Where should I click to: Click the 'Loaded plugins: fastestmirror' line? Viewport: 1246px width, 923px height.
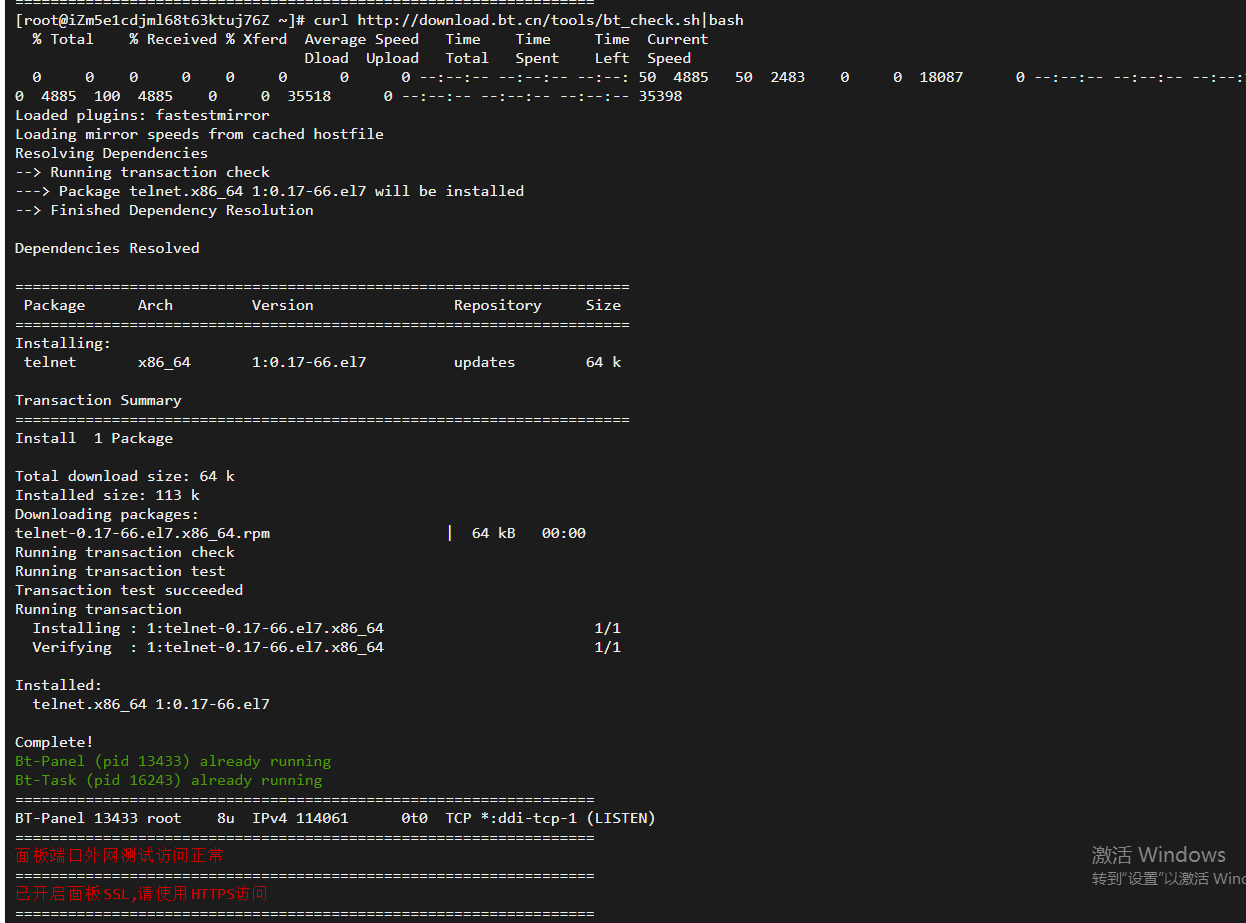pyautogui.click(x=142, y=115)
